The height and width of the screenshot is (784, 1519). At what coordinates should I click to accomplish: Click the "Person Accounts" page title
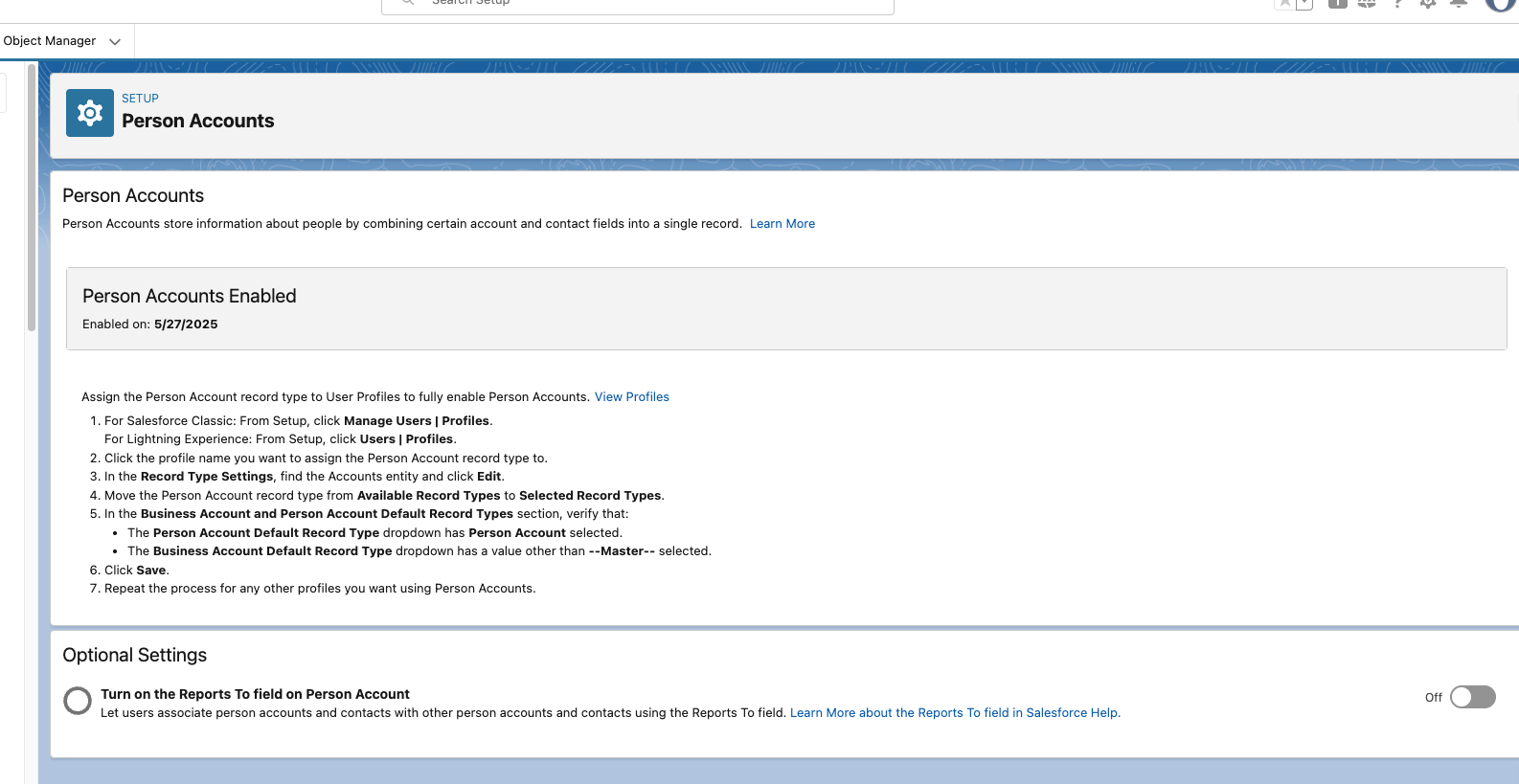(198, 122)
